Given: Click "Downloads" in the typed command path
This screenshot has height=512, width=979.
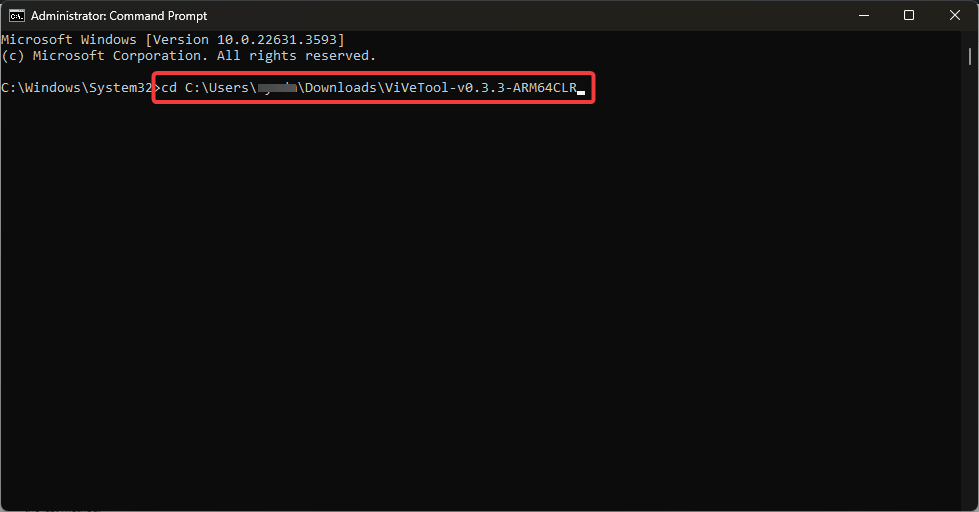Looking at the screenshot, I should [341, 88].
